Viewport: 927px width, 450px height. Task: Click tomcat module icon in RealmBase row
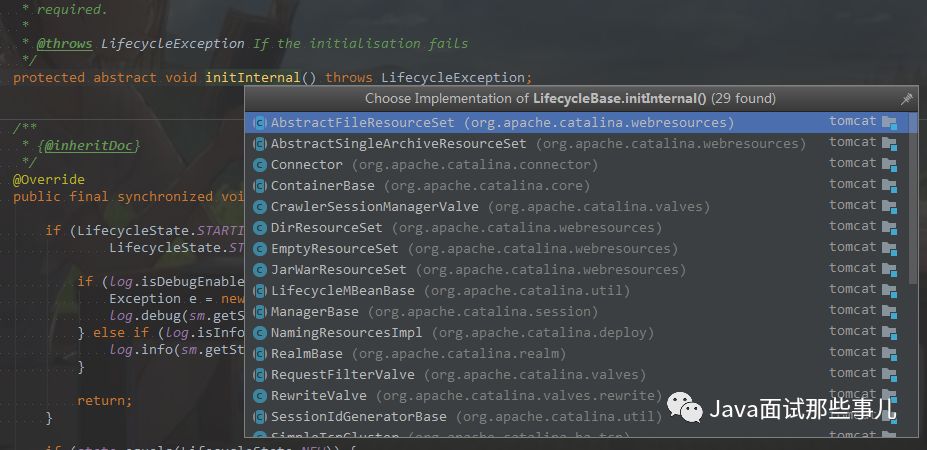[x=889, y=354]
